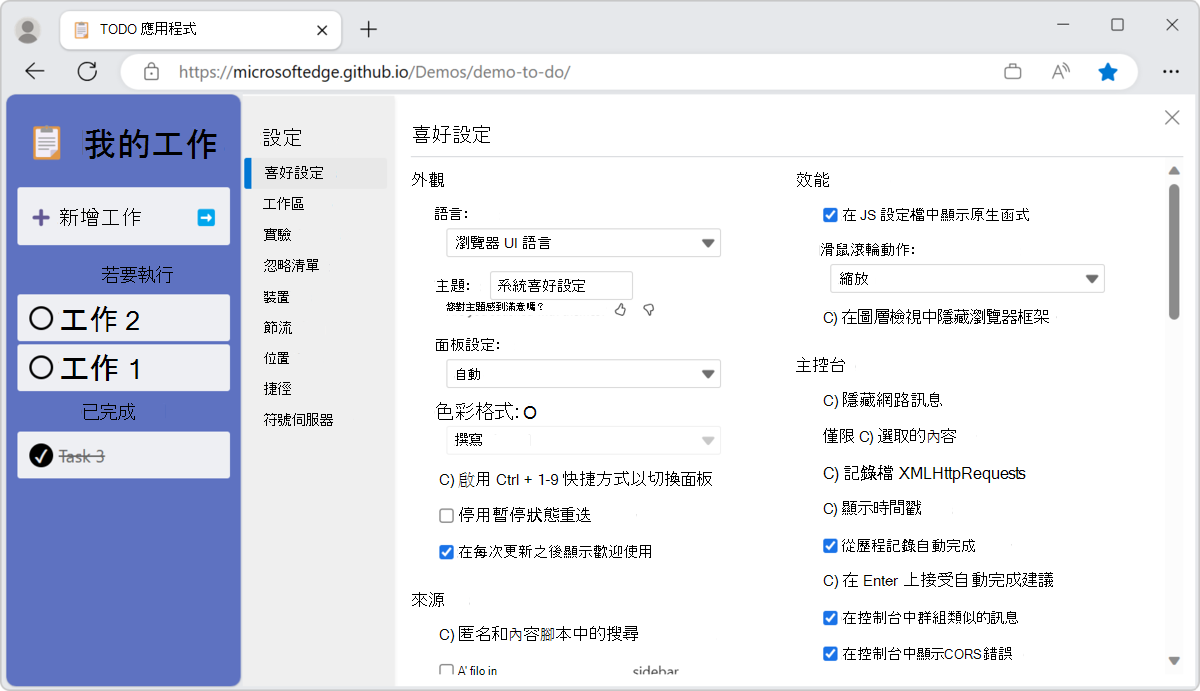The width and height of the screenshot is (1200, 691).
Task: Open a new browser tab
Action: [x=369, y=29]
